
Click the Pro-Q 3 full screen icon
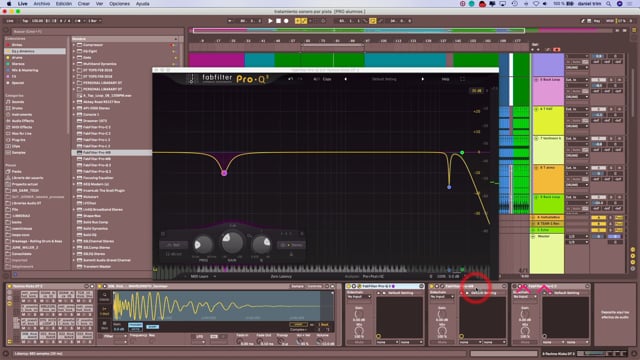(462, 79)
